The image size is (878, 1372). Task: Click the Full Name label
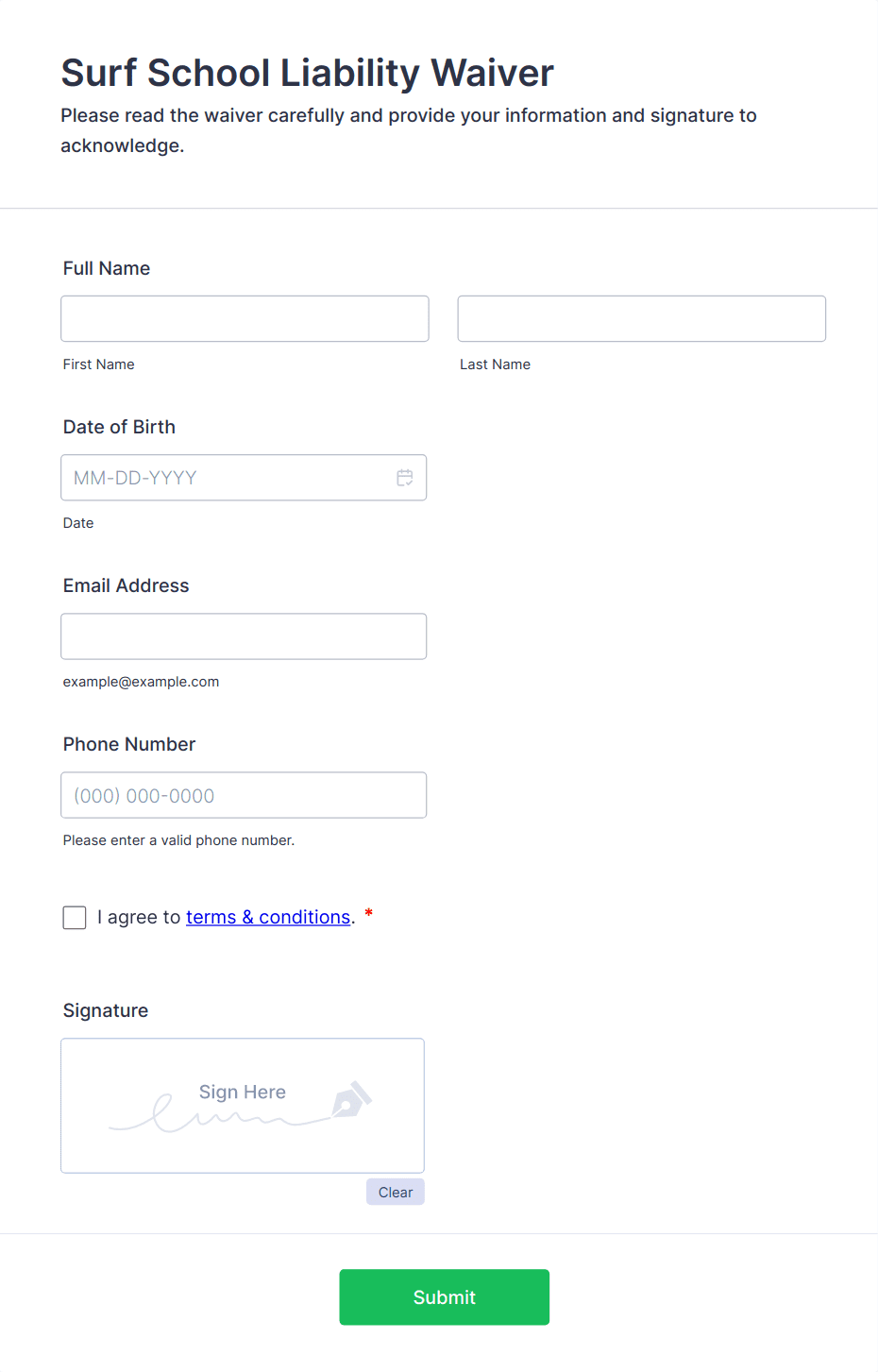point(107,269)
